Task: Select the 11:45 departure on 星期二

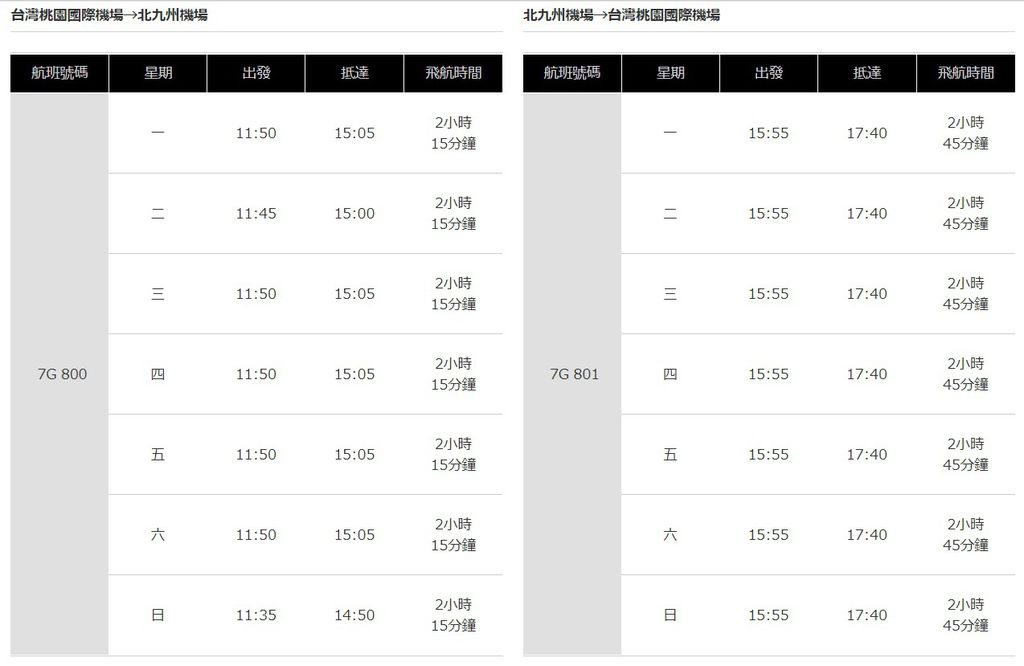Action: [x=256, y=214]
